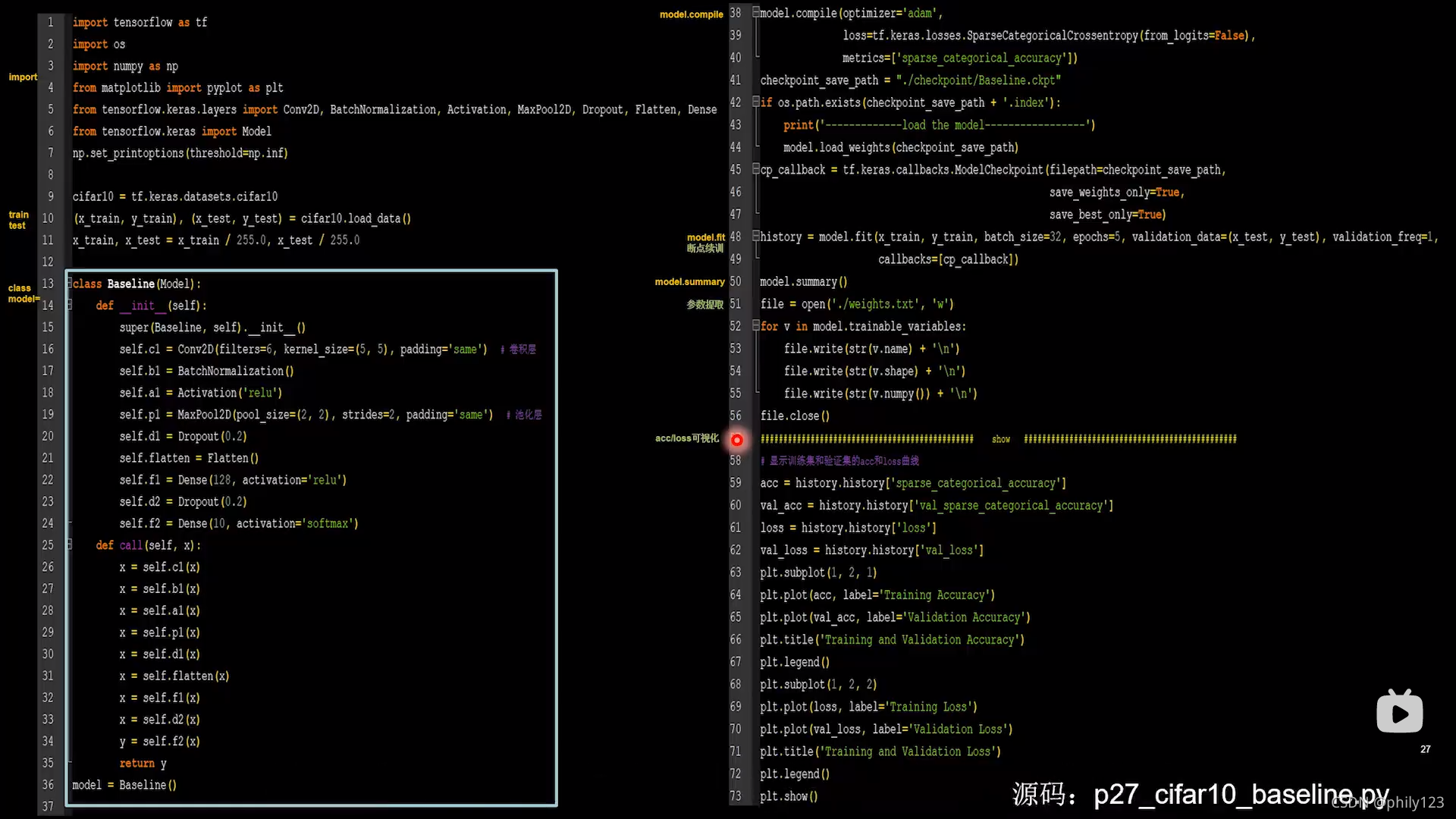Click 'import os' on line 2
1456x819 pixels.
click(x=99, y=44)
